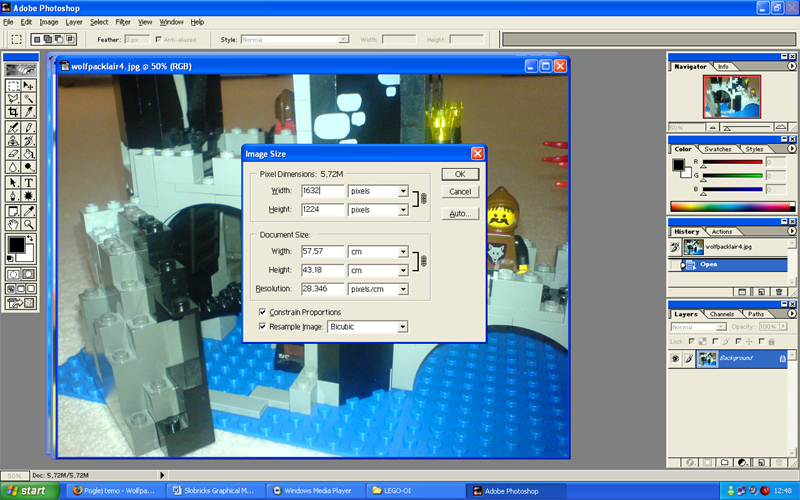This screenshot has width=800, height=500.
Task: Click new adjustment layer icon in Layers palette
Action: [742, 462]
